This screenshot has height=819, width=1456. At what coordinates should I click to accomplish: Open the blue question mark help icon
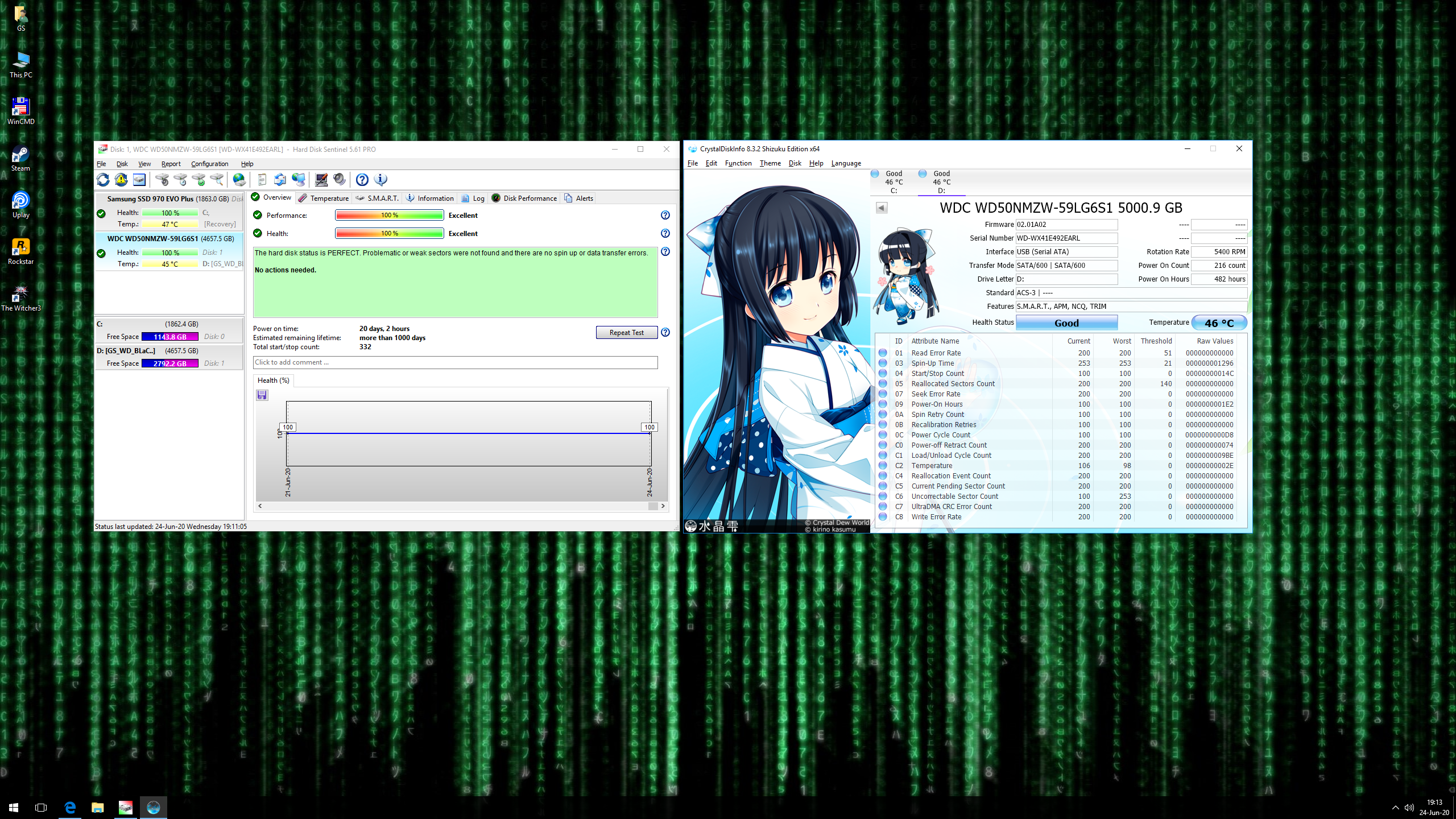click(x=362, y=180)
